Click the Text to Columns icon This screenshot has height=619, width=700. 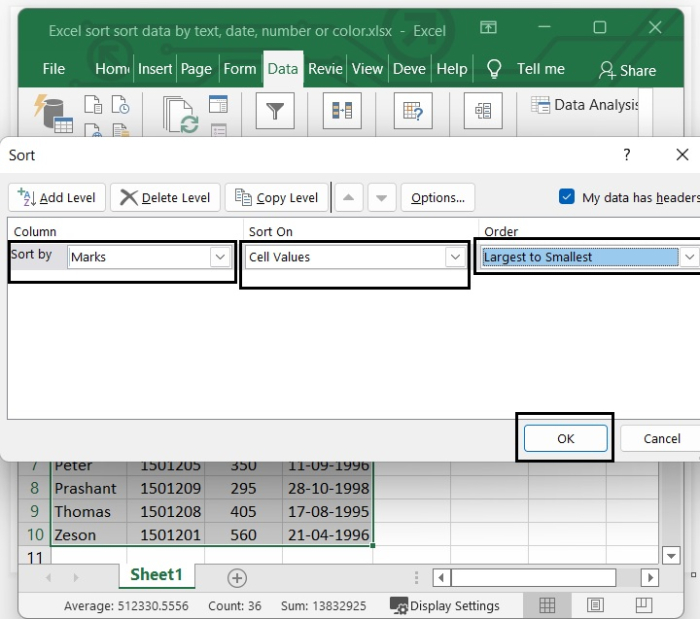(x=342, y=110)
